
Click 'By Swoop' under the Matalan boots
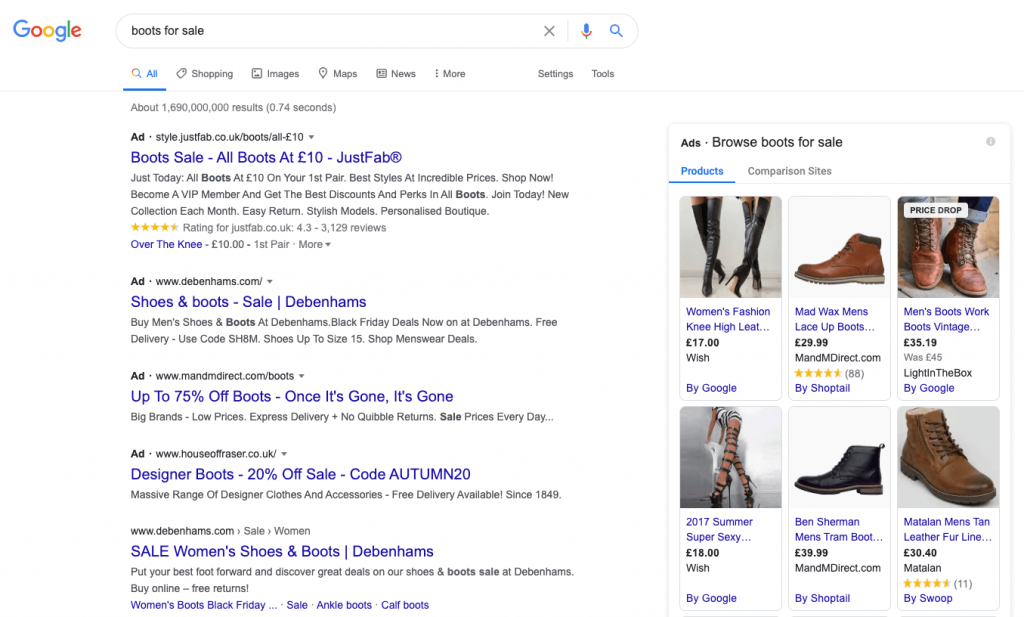927,598
